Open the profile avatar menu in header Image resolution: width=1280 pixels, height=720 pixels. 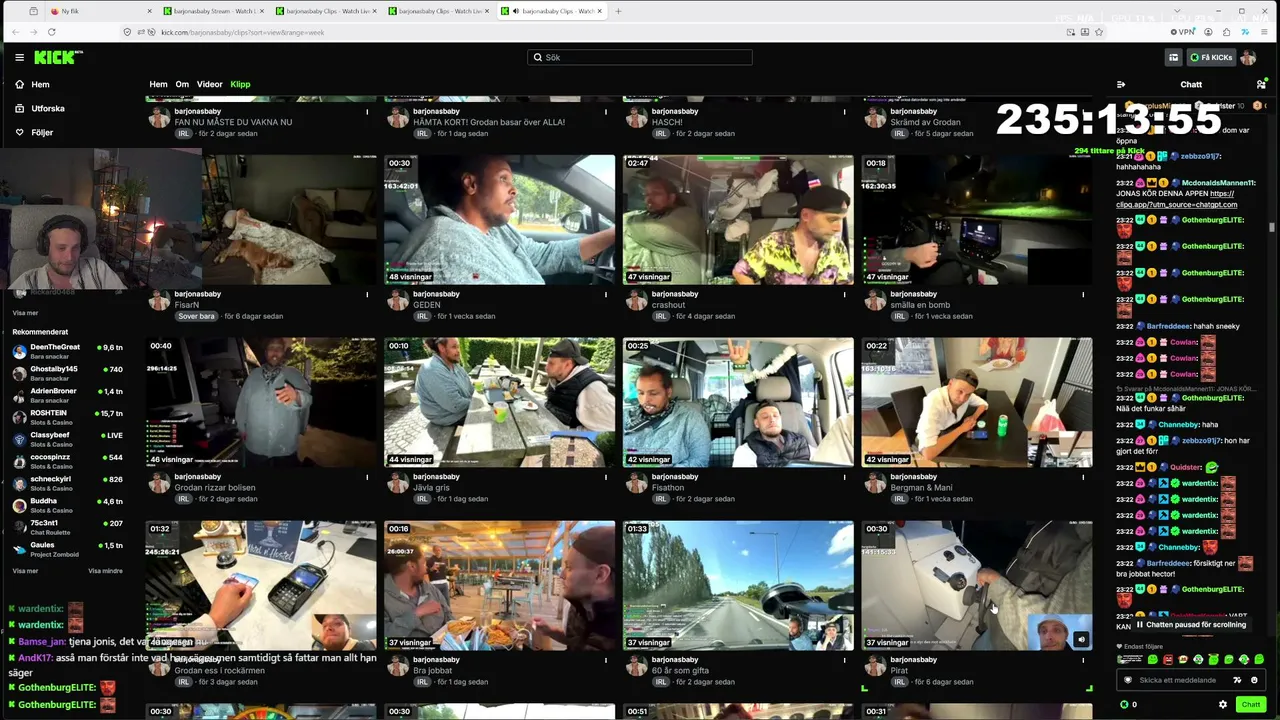point(1248,57)
